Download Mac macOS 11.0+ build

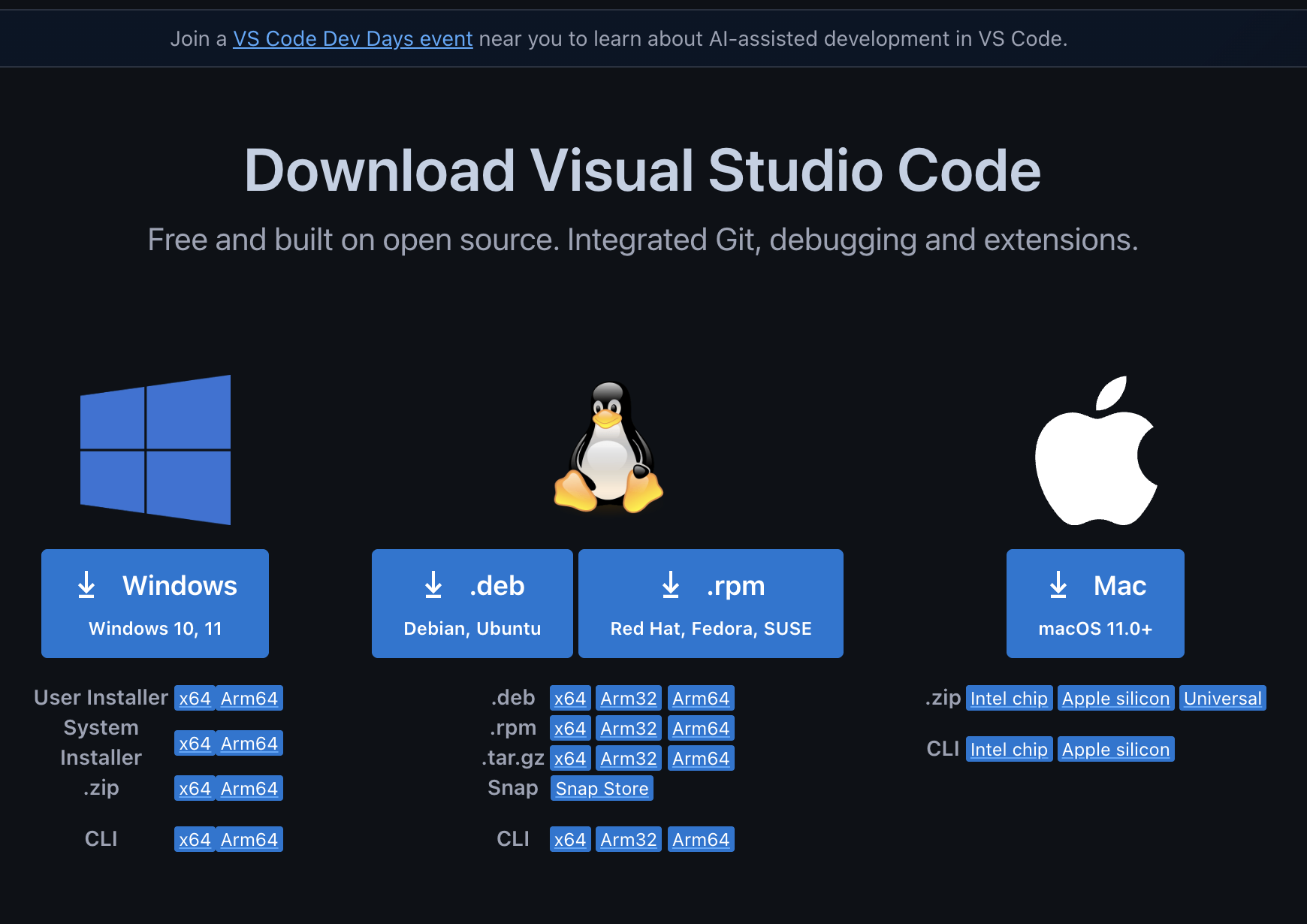coord(1095,603)
